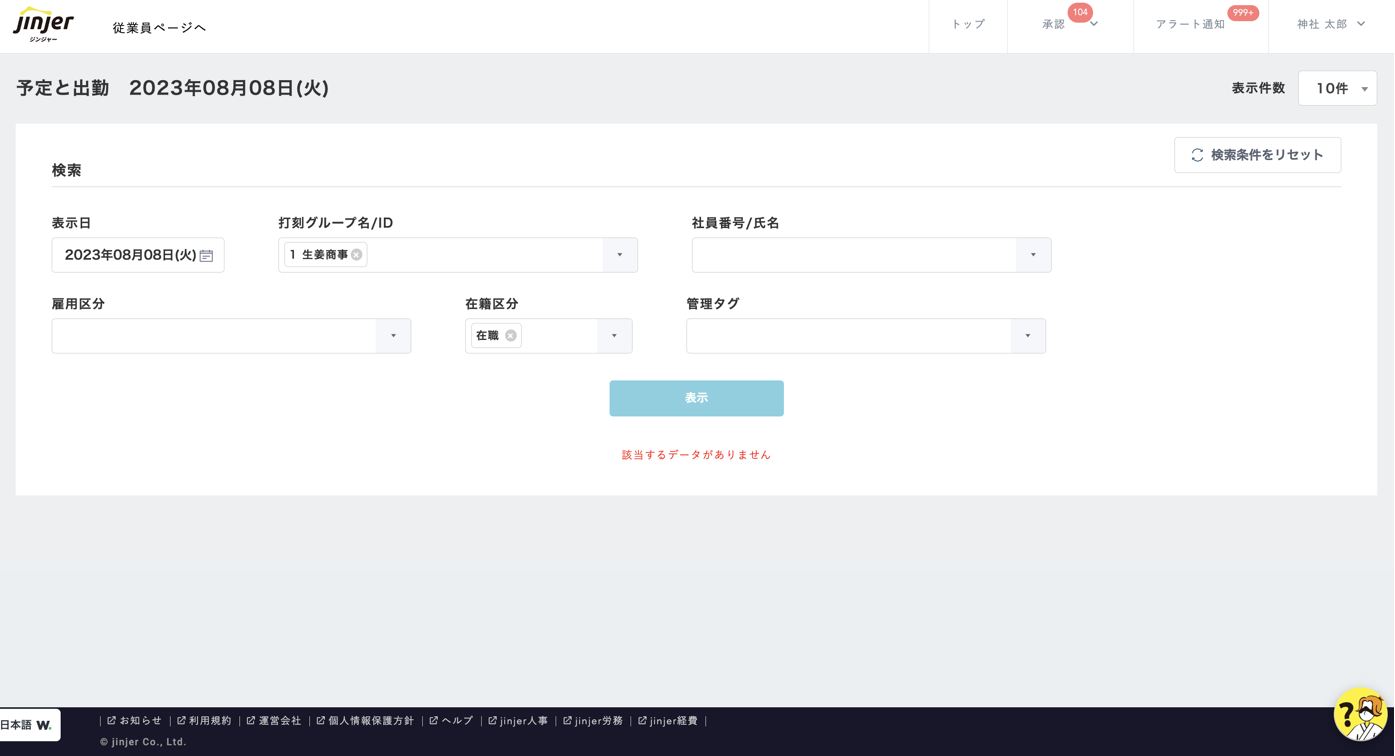Open the 在籍区分 dropdown arrow
This screenshot has width=1395, height=756.
click(614, 336)
